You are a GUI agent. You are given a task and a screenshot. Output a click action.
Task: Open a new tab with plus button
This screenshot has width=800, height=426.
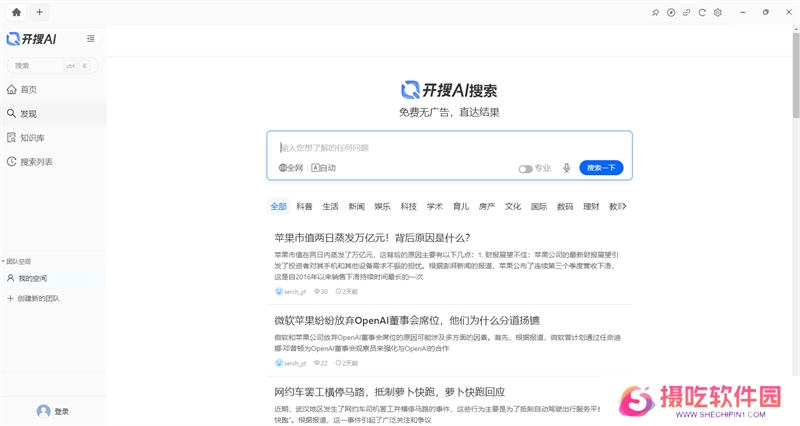[x=39, y=12]
